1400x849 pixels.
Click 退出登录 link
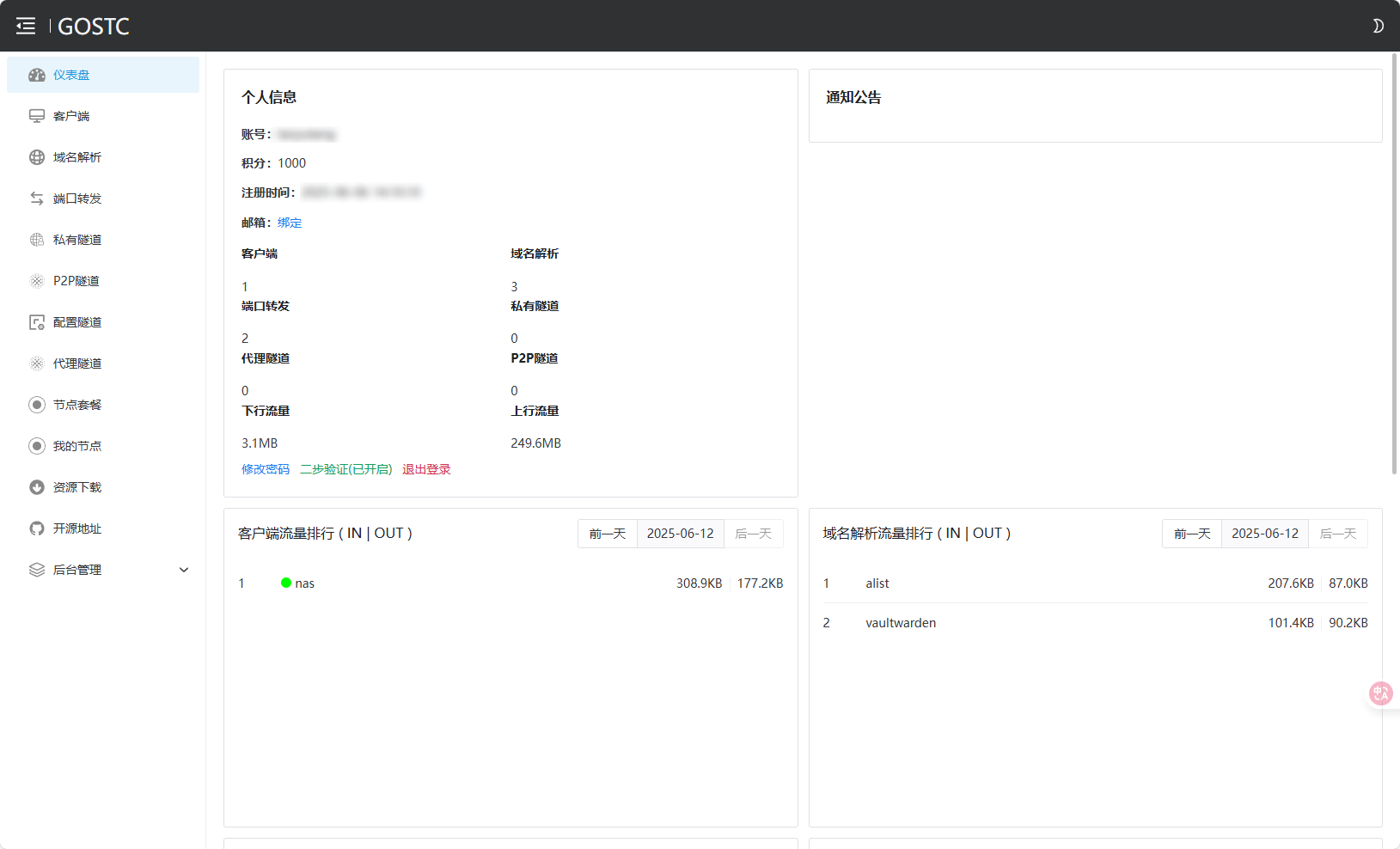pos(426,469)
